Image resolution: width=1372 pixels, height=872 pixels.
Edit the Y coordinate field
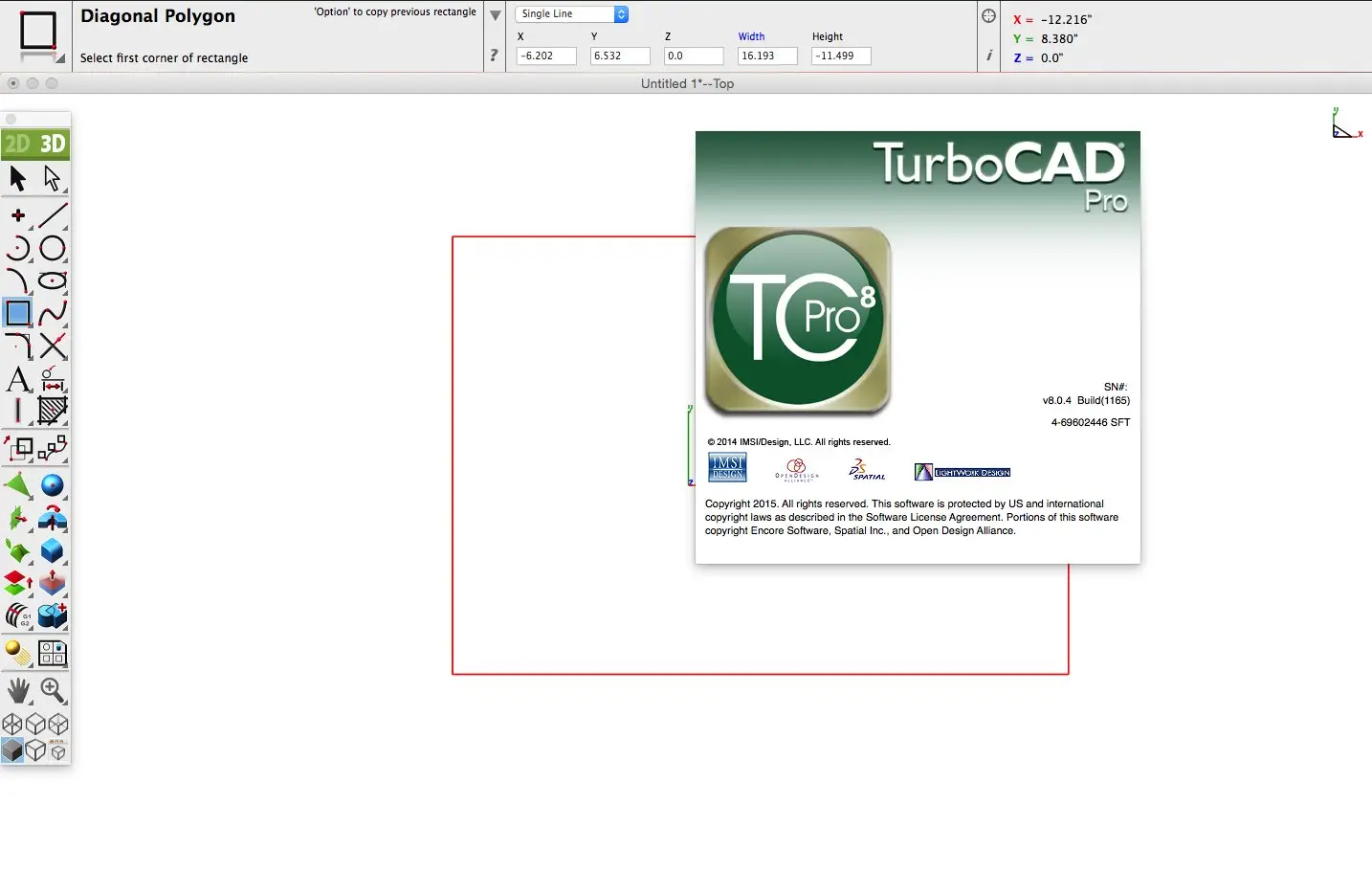(x=620, y=56)
